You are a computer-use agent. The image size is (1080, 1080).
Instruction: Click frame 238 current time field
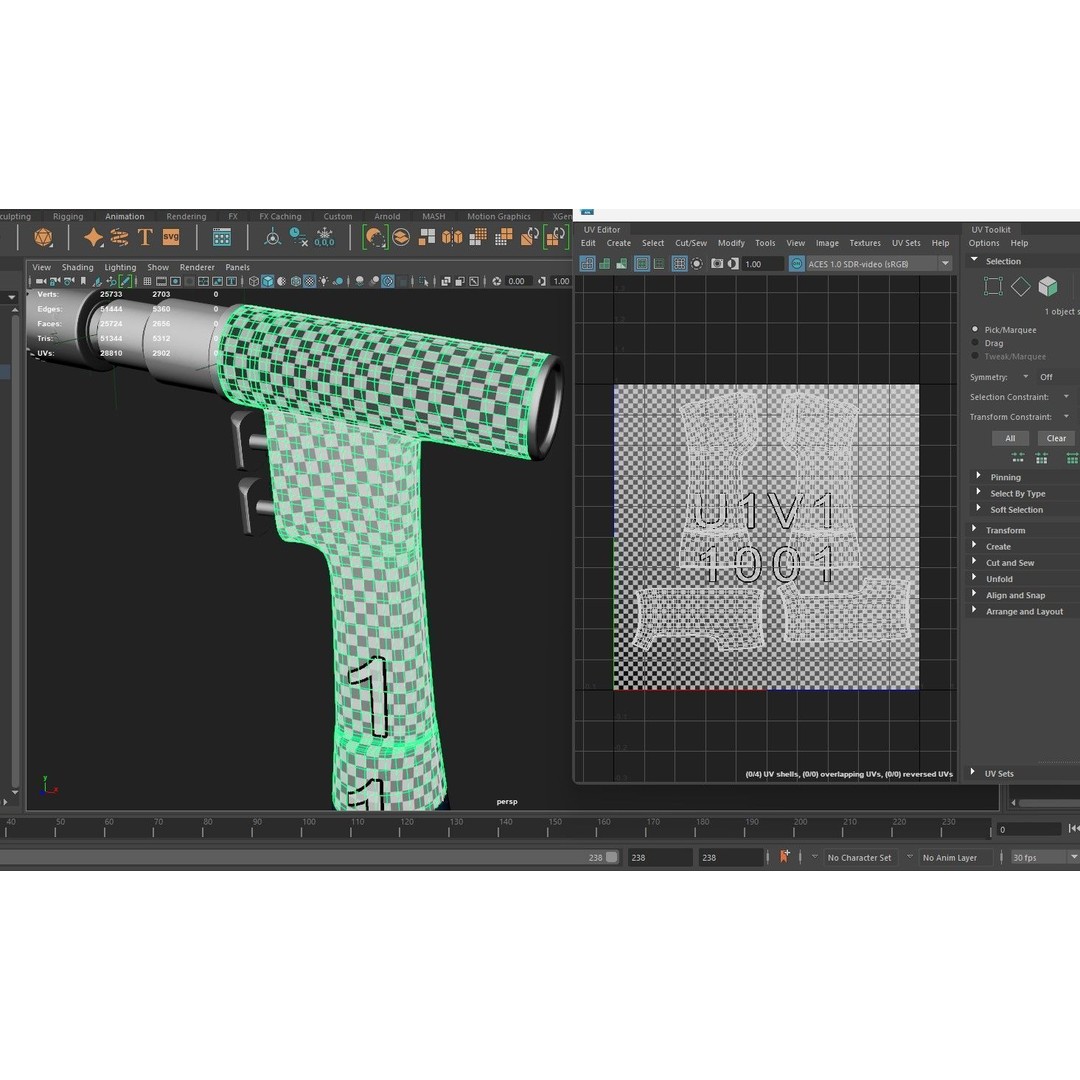click(598, 857)
